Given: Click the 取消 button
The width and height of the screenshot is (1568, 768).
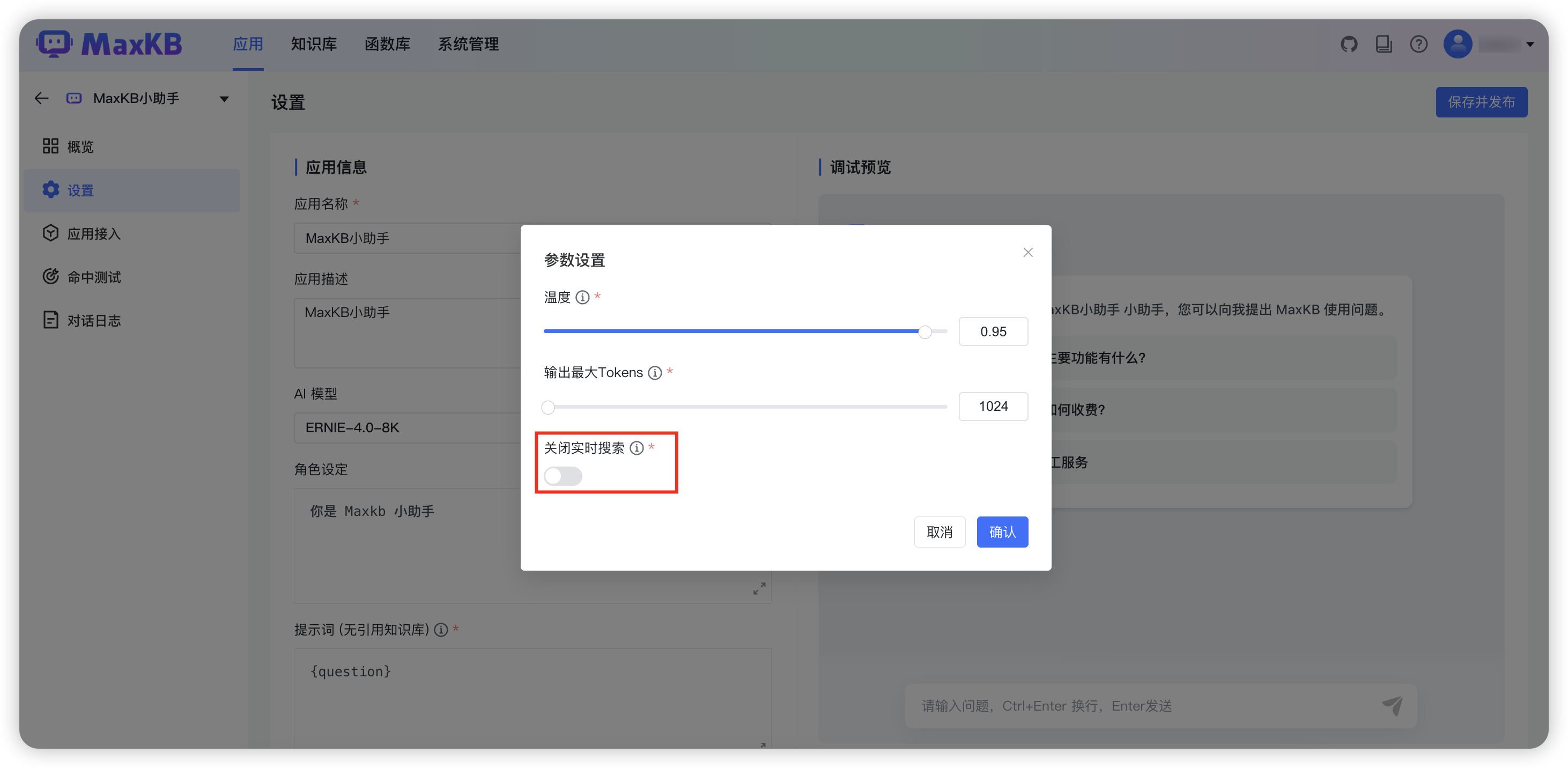Looking at the screenshot, I should 939,532.
